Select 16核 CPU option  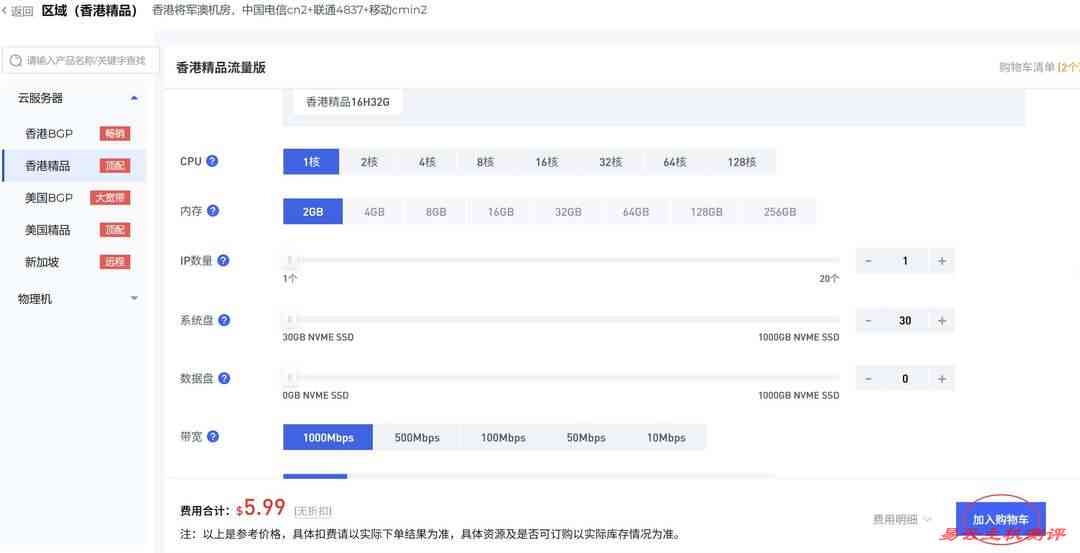[x=547, y=162]
